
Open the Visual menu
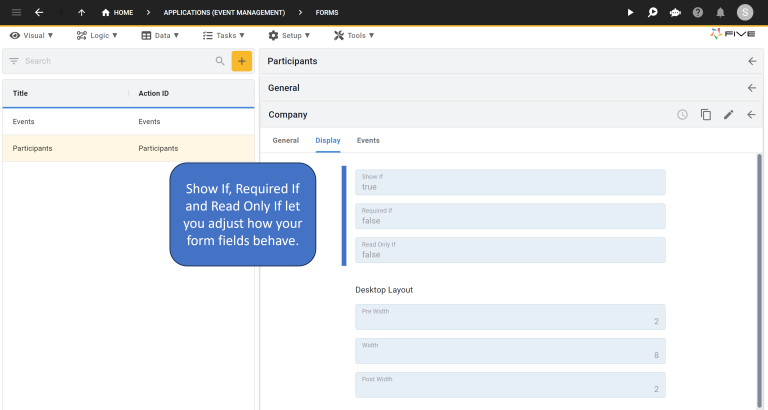[31, 35]
